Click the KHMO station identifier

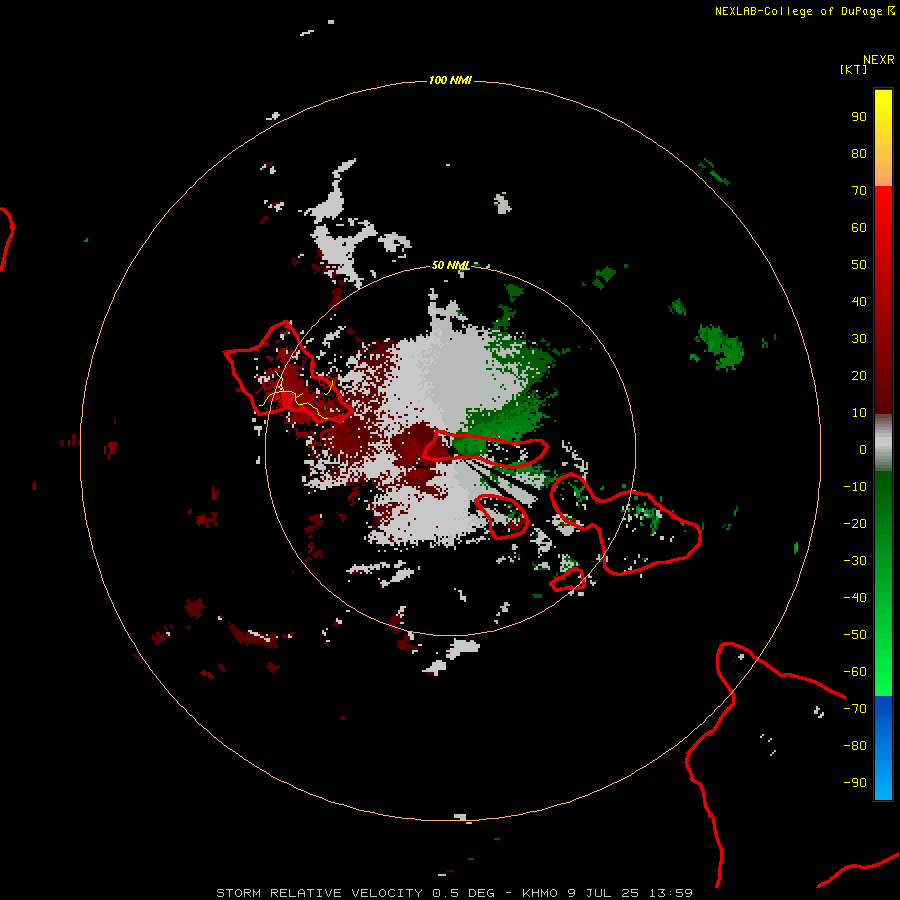[x=540, y=893]
